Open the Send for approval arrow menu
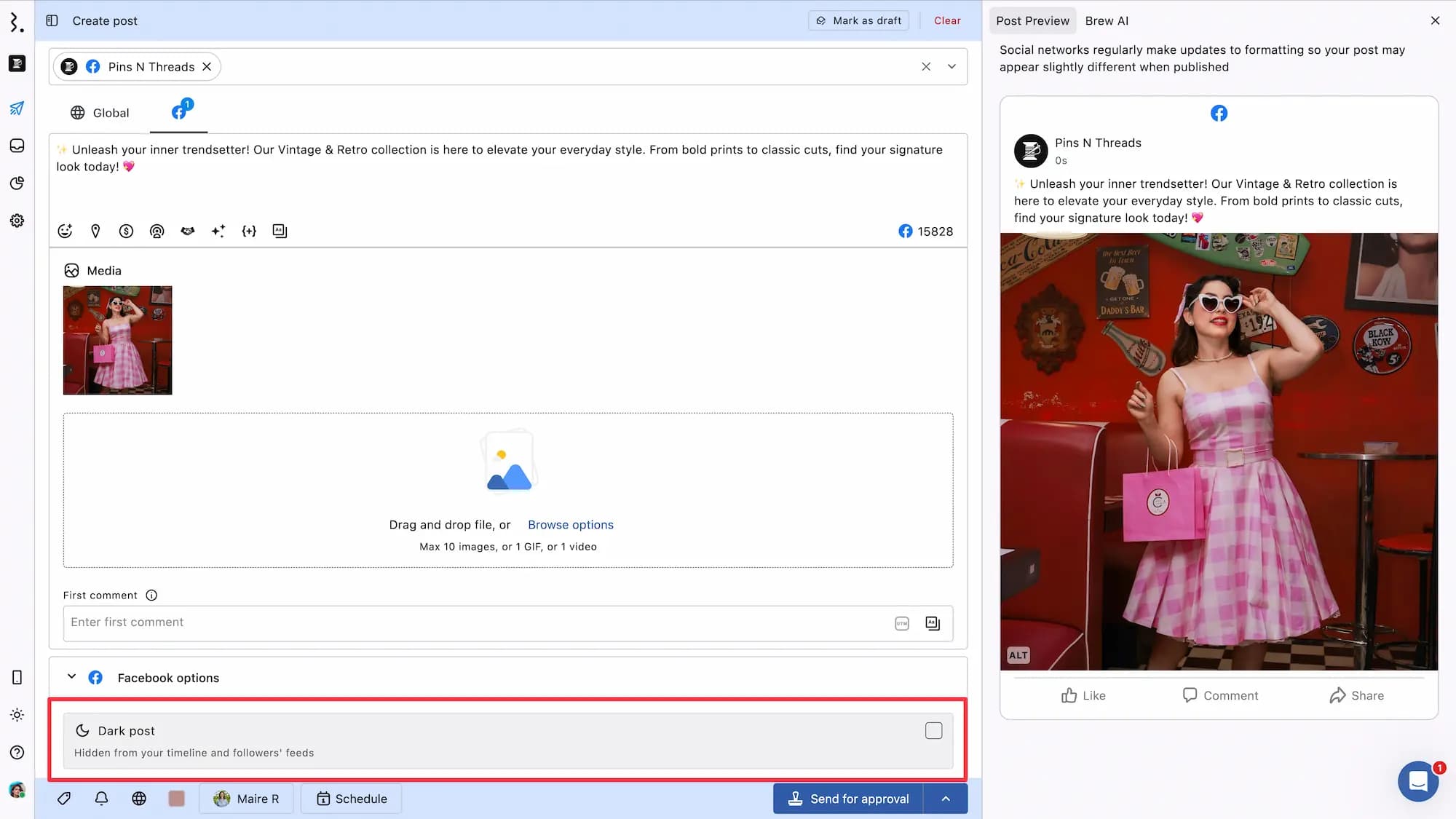The image size is (1456, 819). (945, 799)
